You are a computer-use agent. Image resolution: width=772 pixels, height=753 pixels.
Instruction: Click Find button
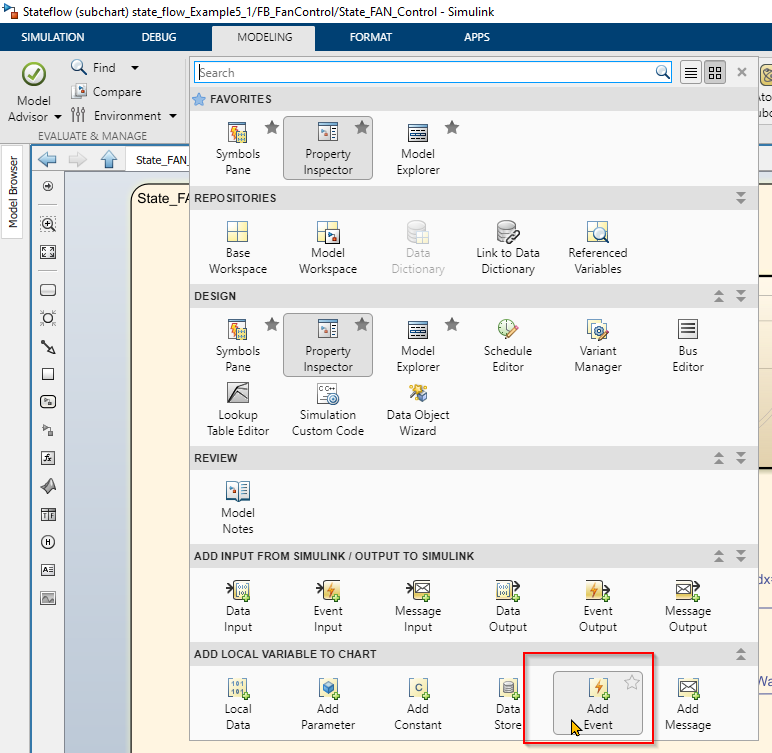coord(94,67)
